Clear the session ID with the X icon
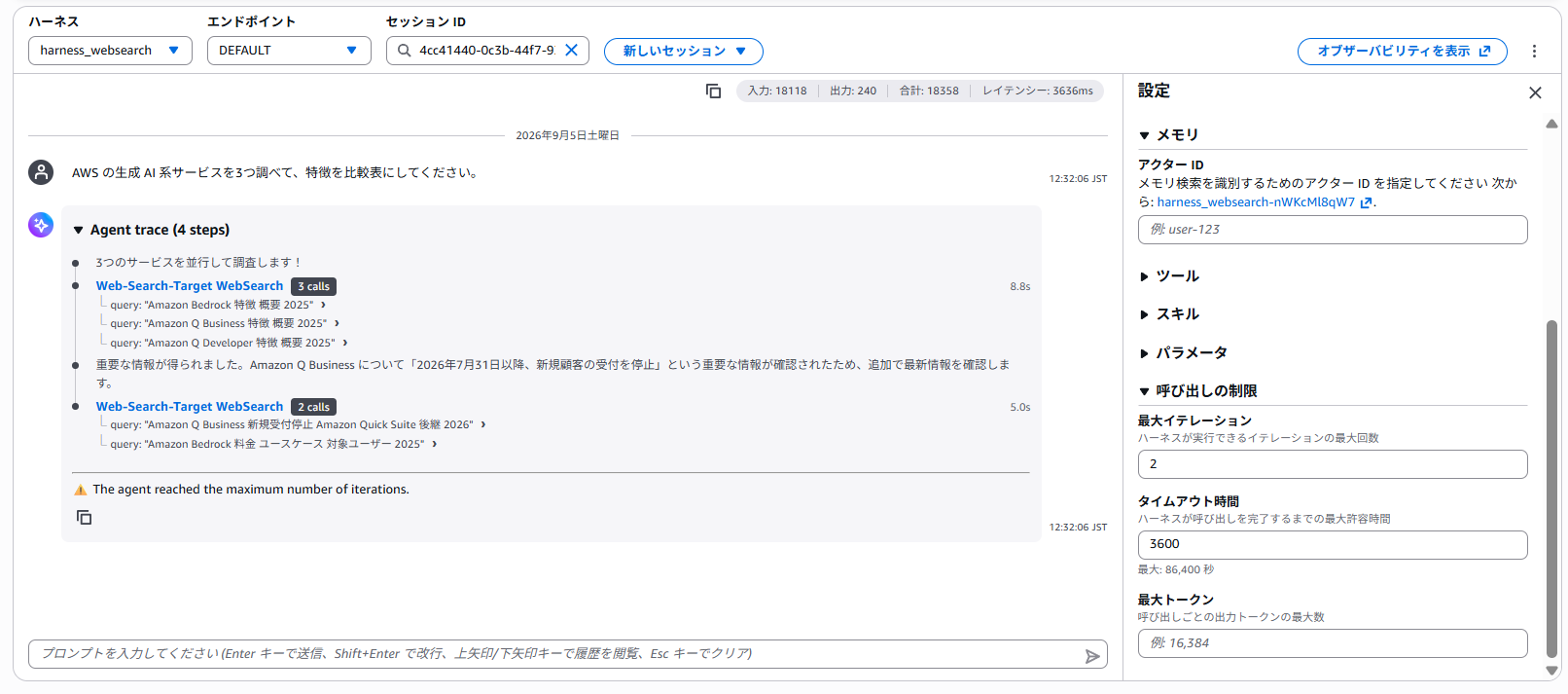The width and height of the screenshot is (1568, 694). (x=572, y=51)
